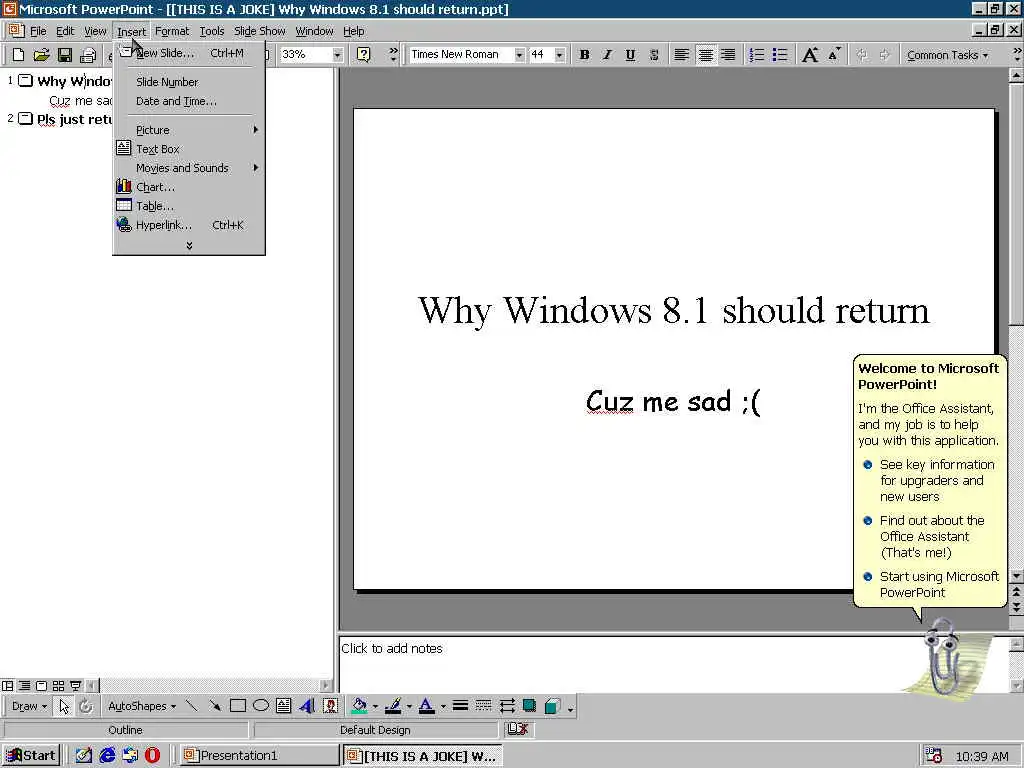
Task: Click the spelling status icon in status bar
Action: click(x=517, y=729)
